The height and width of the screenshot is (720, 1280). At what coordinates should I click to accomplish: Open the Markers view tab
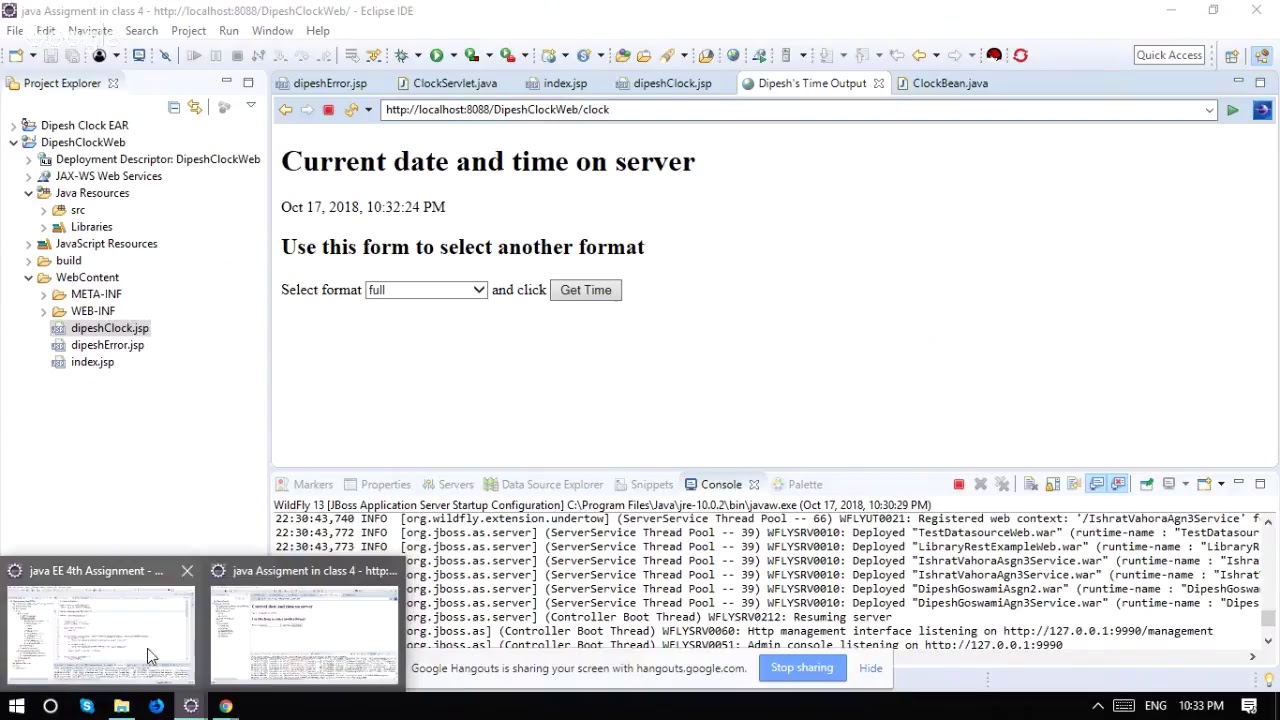click(x=305, y=485)
